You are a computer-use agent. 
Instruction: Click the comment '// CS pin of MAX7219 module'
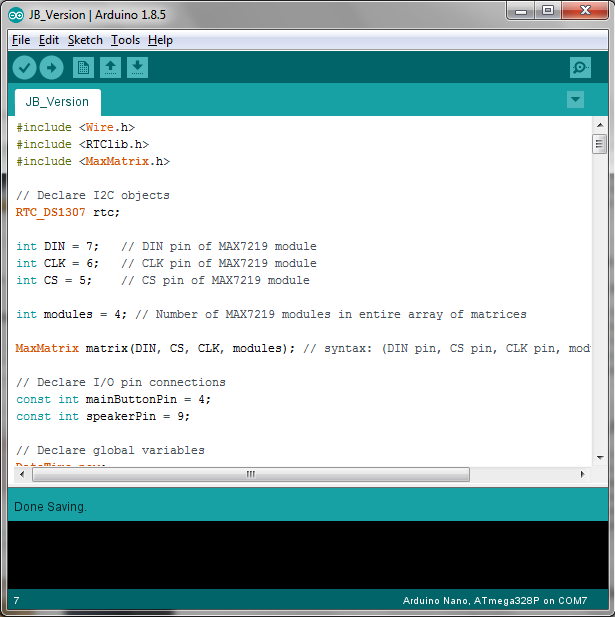[215, 280]
